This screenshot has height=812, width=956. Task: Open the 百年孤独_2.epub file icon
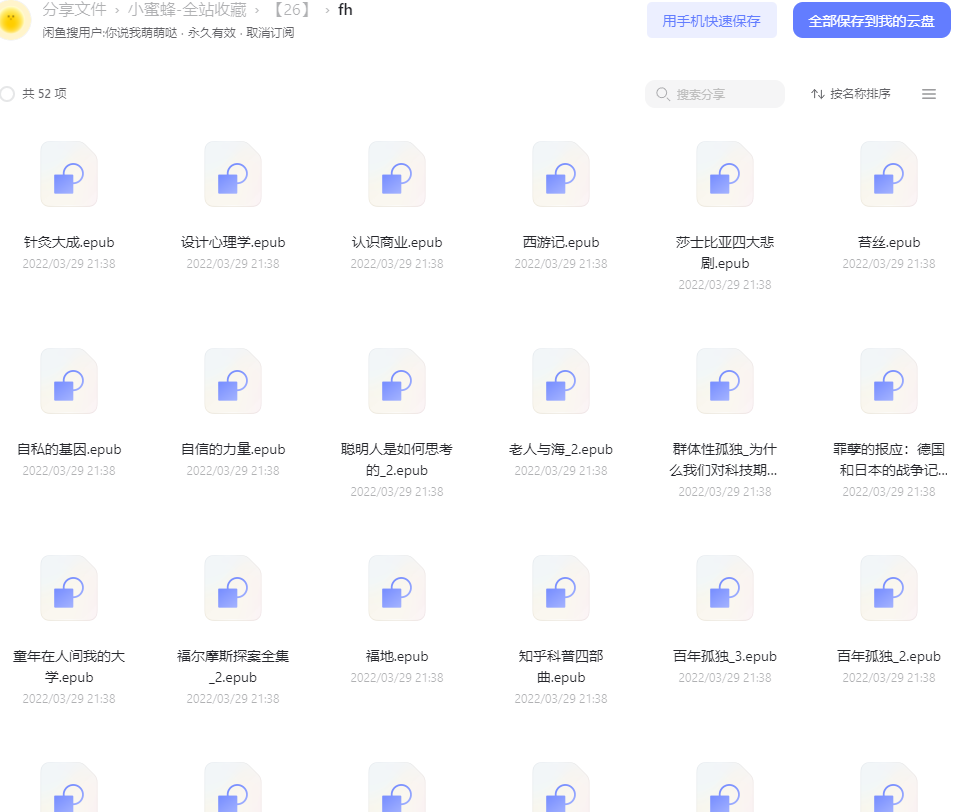click(889, 588)
